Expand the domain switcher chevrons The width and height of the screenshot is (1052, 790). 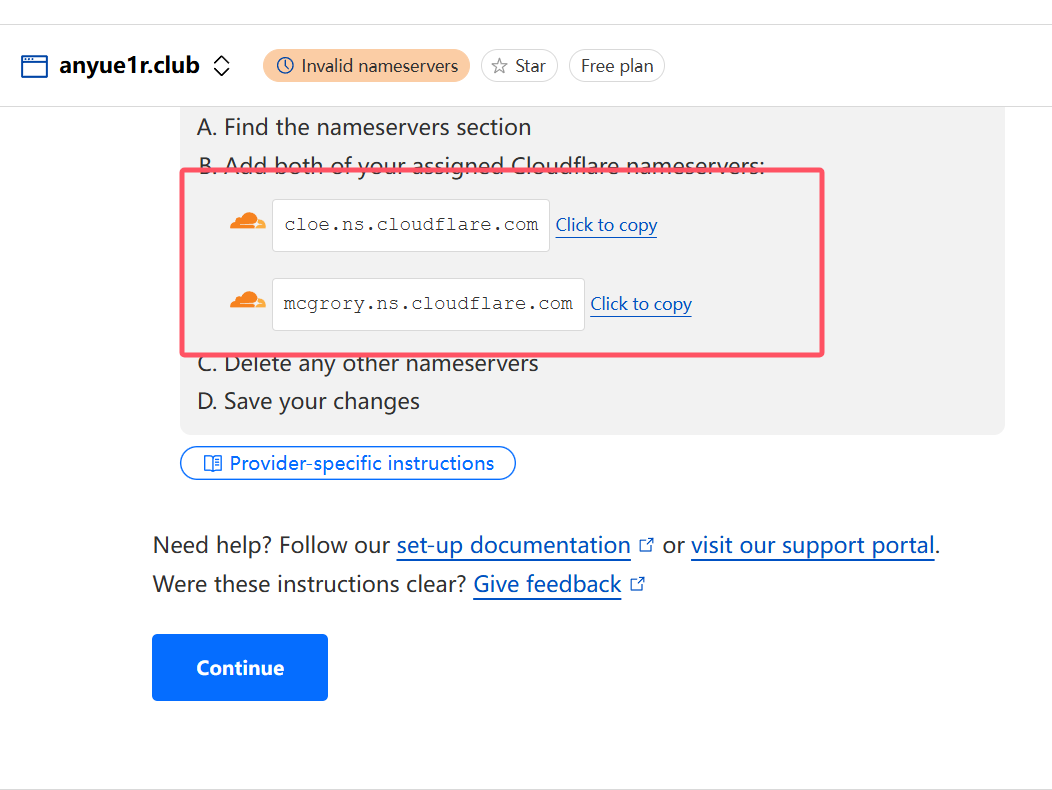[221, 66]
